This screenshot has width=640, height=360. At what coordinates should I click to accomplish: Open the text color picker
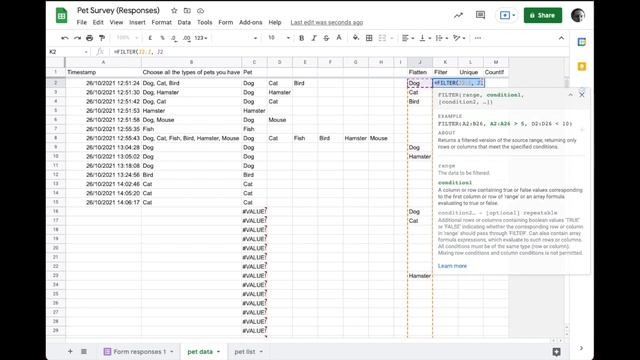[x=339, y=38]
